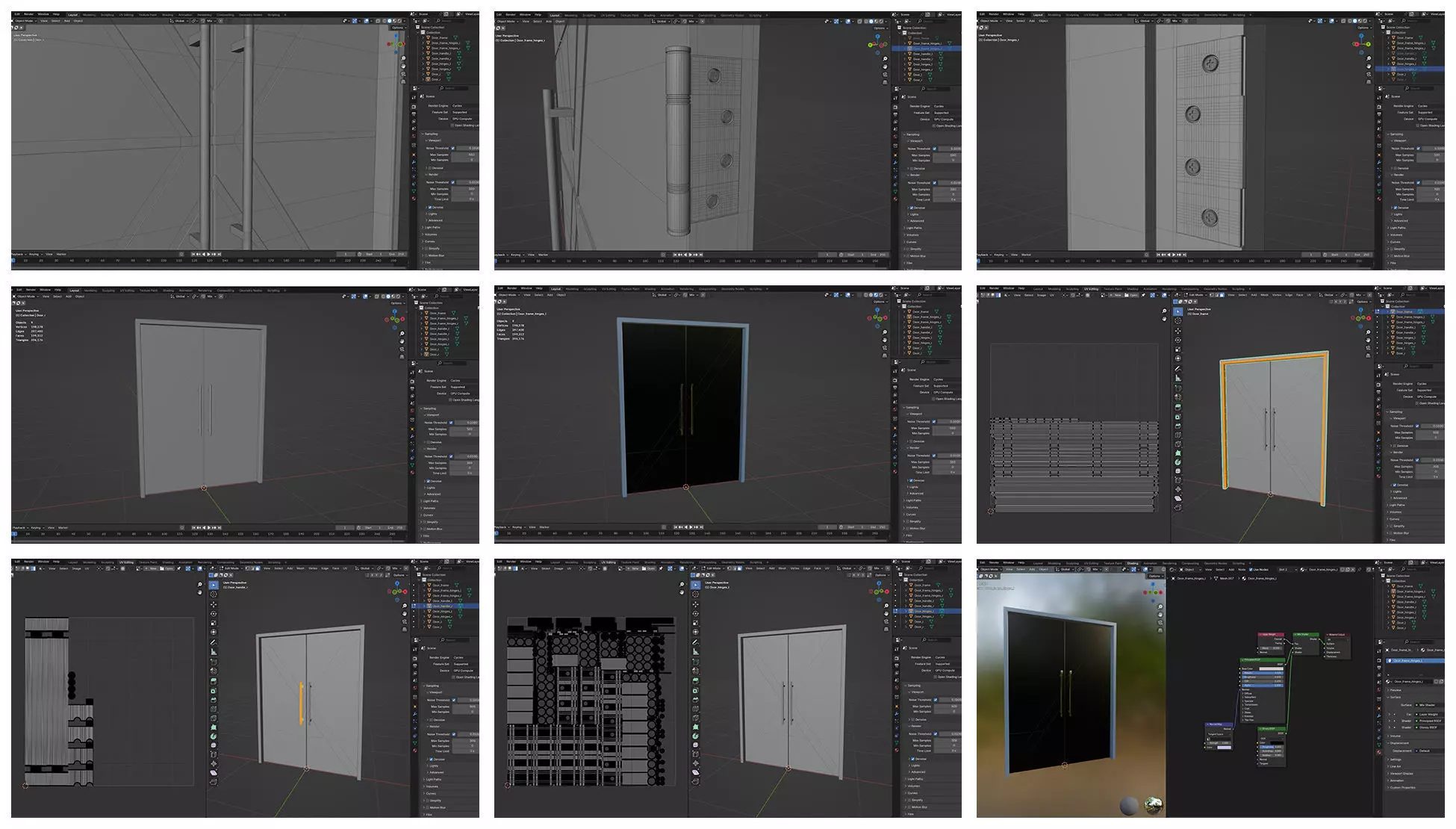Click play button in black door Layout screenshot
The height and width of the screenshot is (829, 1456).
pos(691,527)
